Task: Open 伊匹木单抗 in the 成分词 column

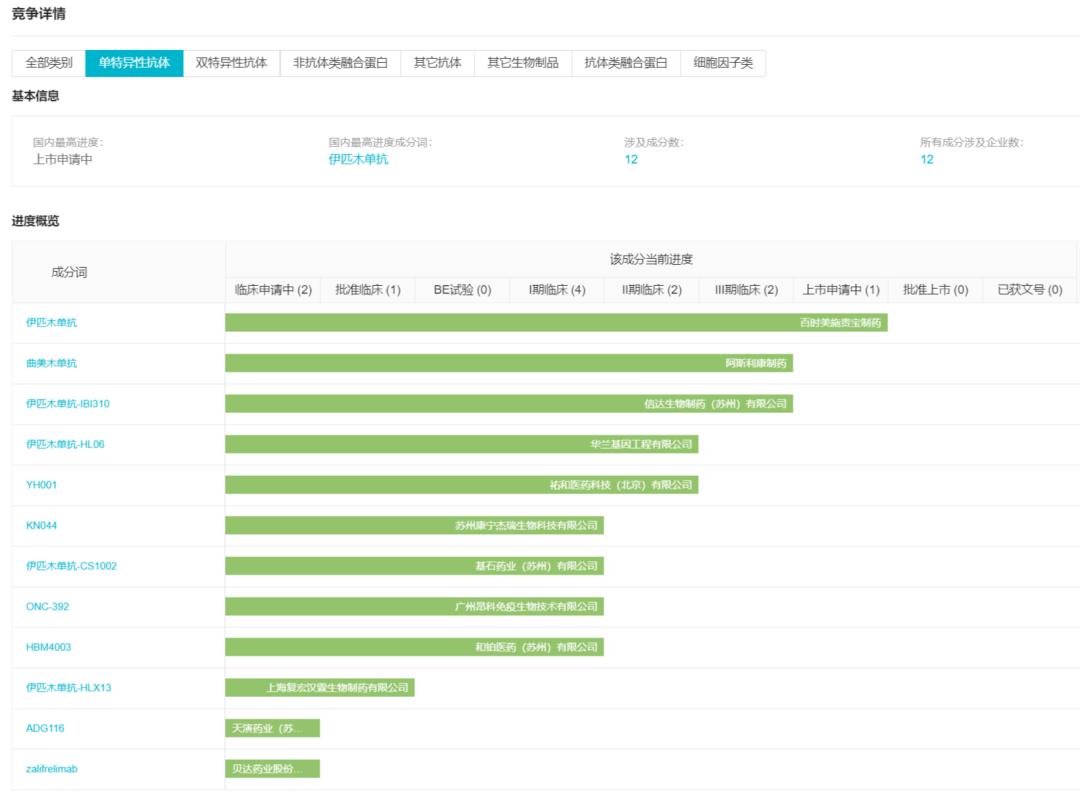Action: [x=52, y=322]
